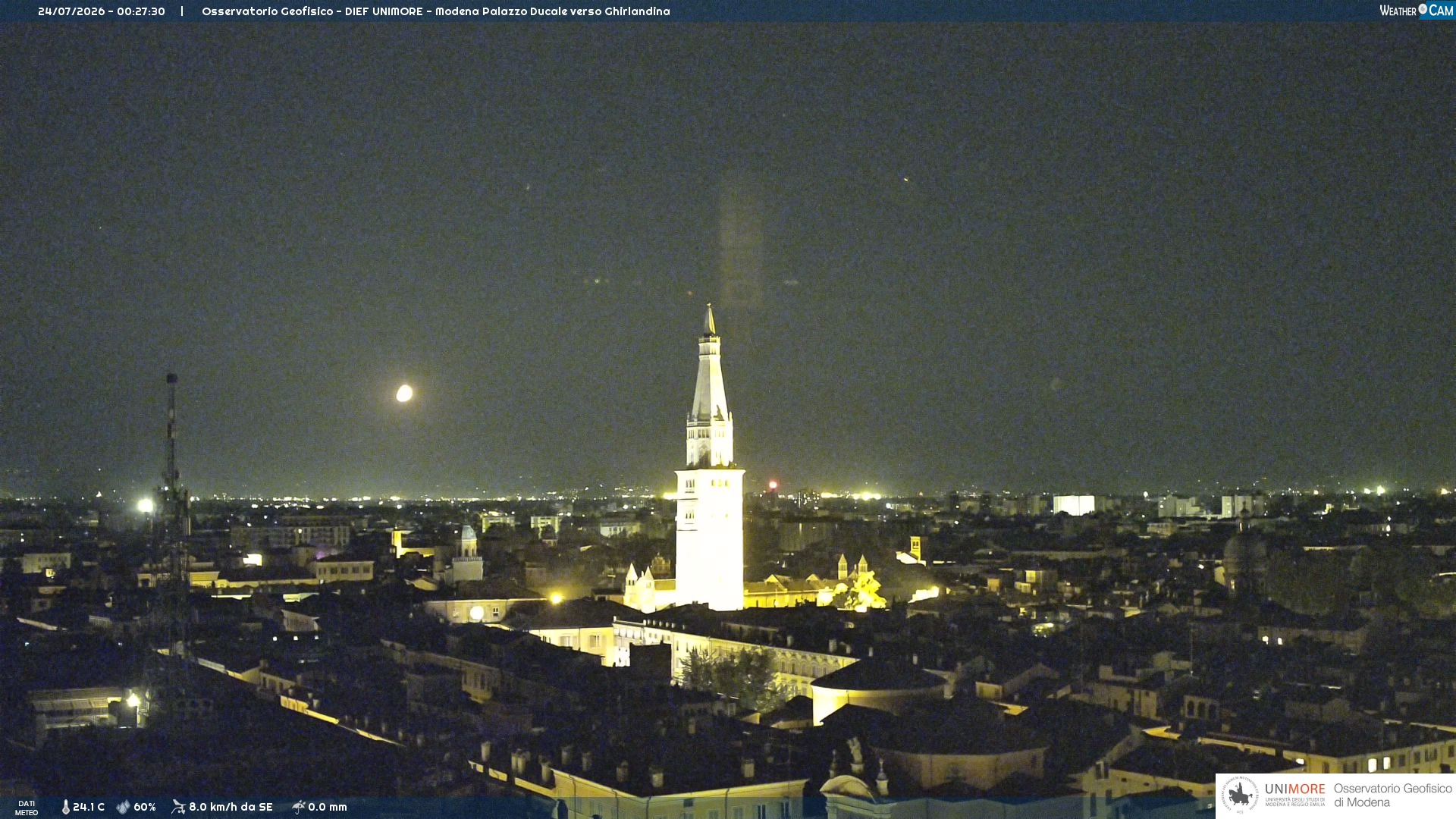Click the 'Osservatorio Geofisico di Modena' text
Screen dimensions: 1456x819
click(1392, 795)
